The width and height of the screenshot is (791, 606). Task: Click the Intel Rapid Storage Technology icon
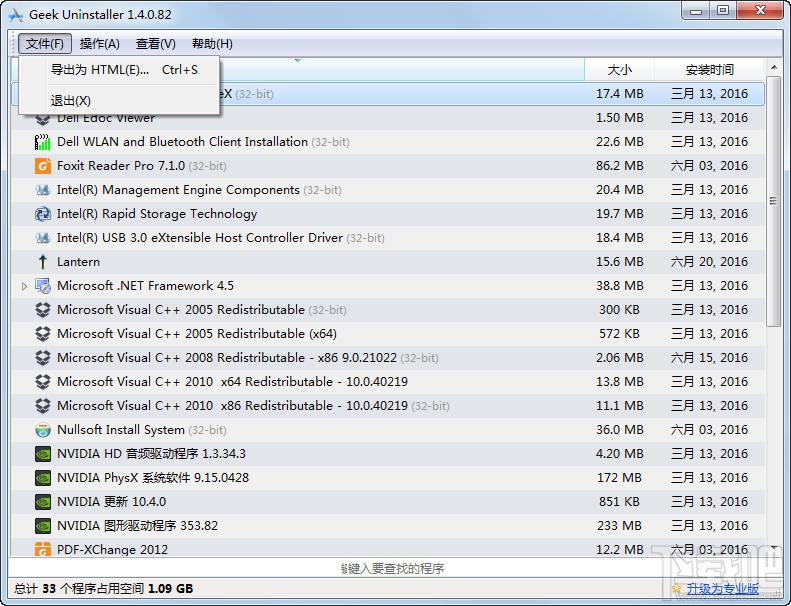pyautogui.click(x=43, y=214)
